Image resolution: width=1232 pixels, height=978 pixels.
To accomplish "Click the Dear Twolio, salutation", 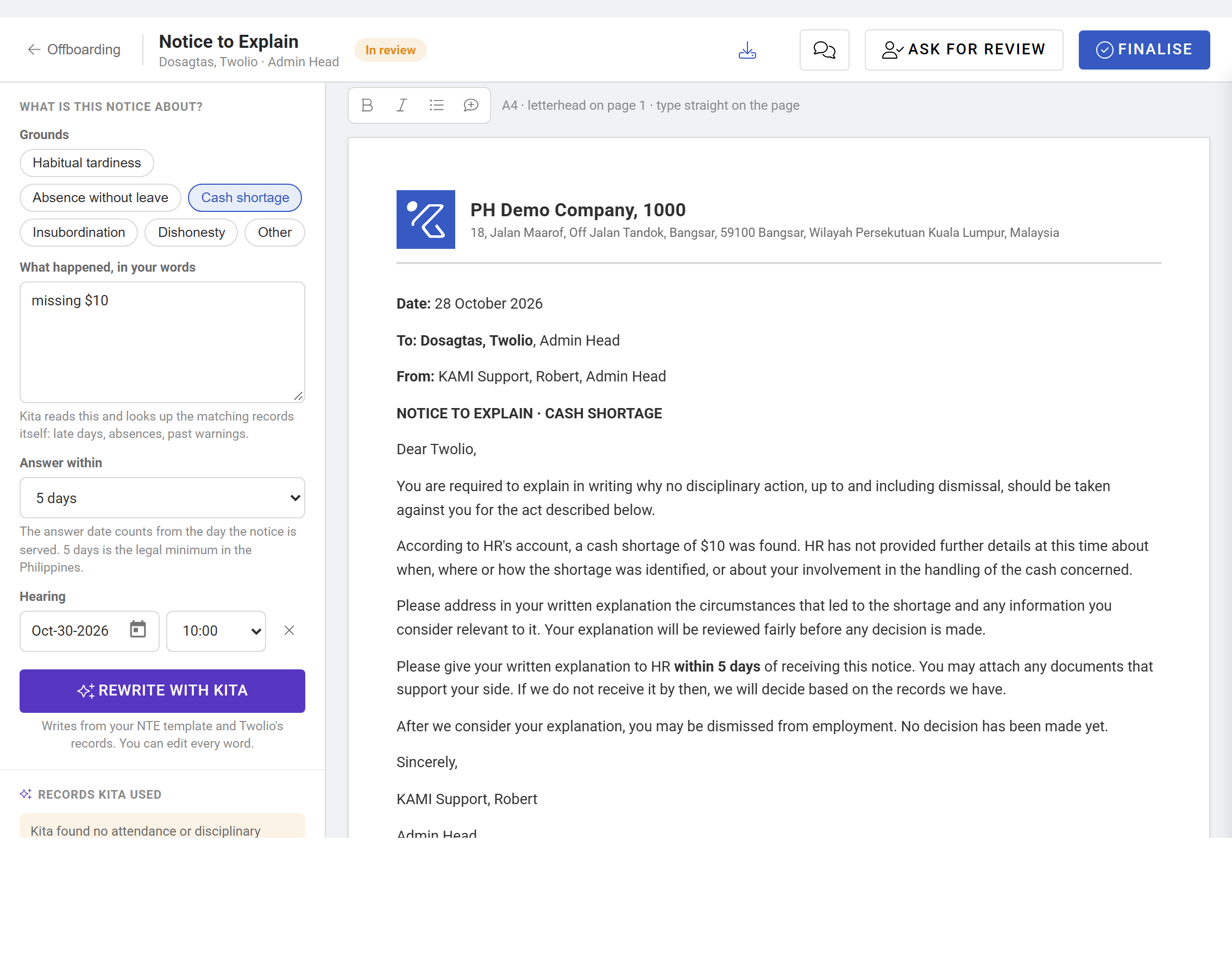I will (436, 449).
